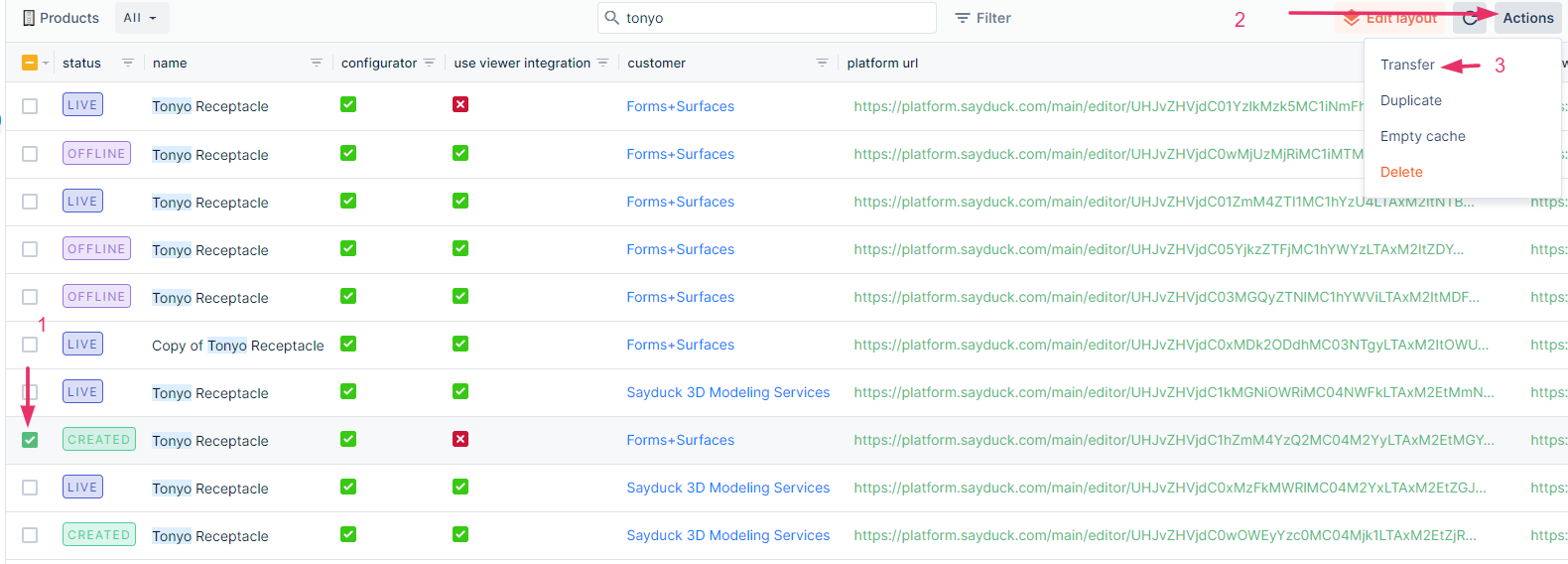Uncheck the selected CREATED Tonyo Receptacle row
This screenshot has width=1568, height=564.
[30, 440]
